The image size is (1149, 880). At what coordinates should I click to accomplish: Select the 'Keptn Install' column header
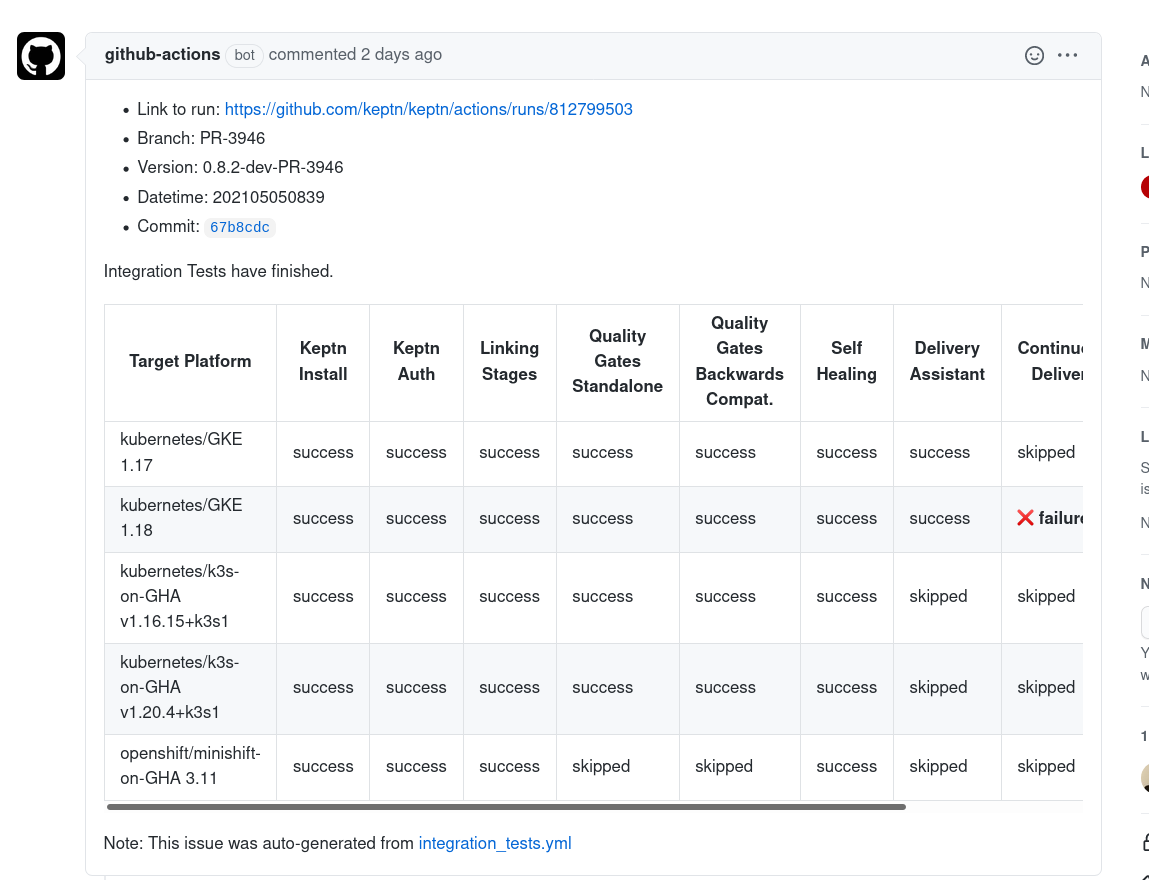[323, 361]
